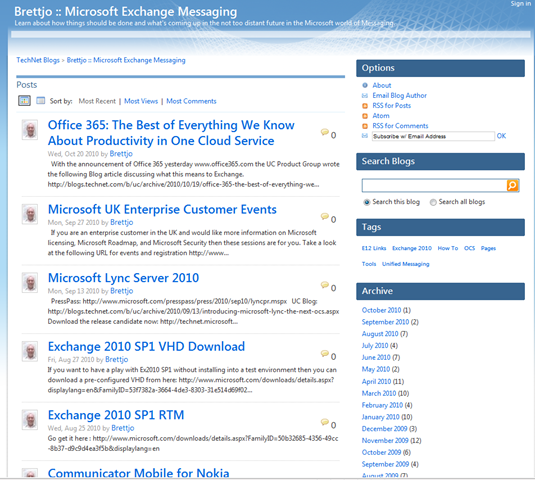Click into the Search Blogs text box
Screen dimensions: 535x480
(434, 186)
